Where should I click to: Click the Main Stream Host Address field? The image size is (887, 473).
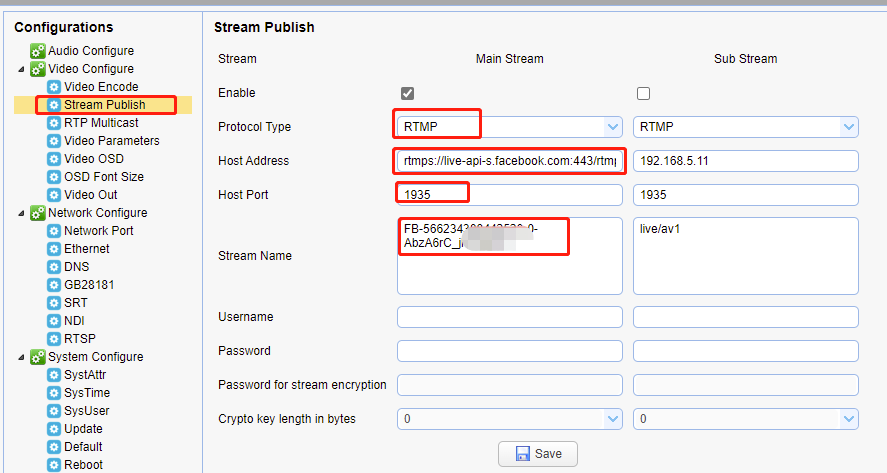pos(510,161)
